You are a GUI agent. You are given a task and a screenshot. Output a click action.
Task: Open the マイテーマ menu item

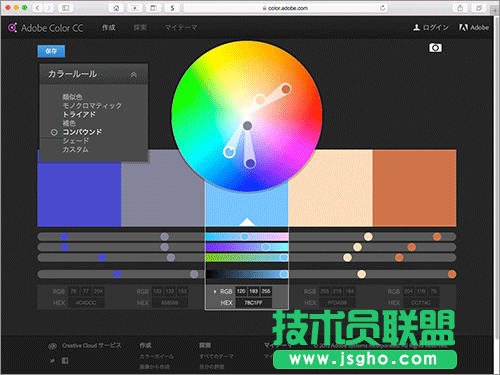181,28
